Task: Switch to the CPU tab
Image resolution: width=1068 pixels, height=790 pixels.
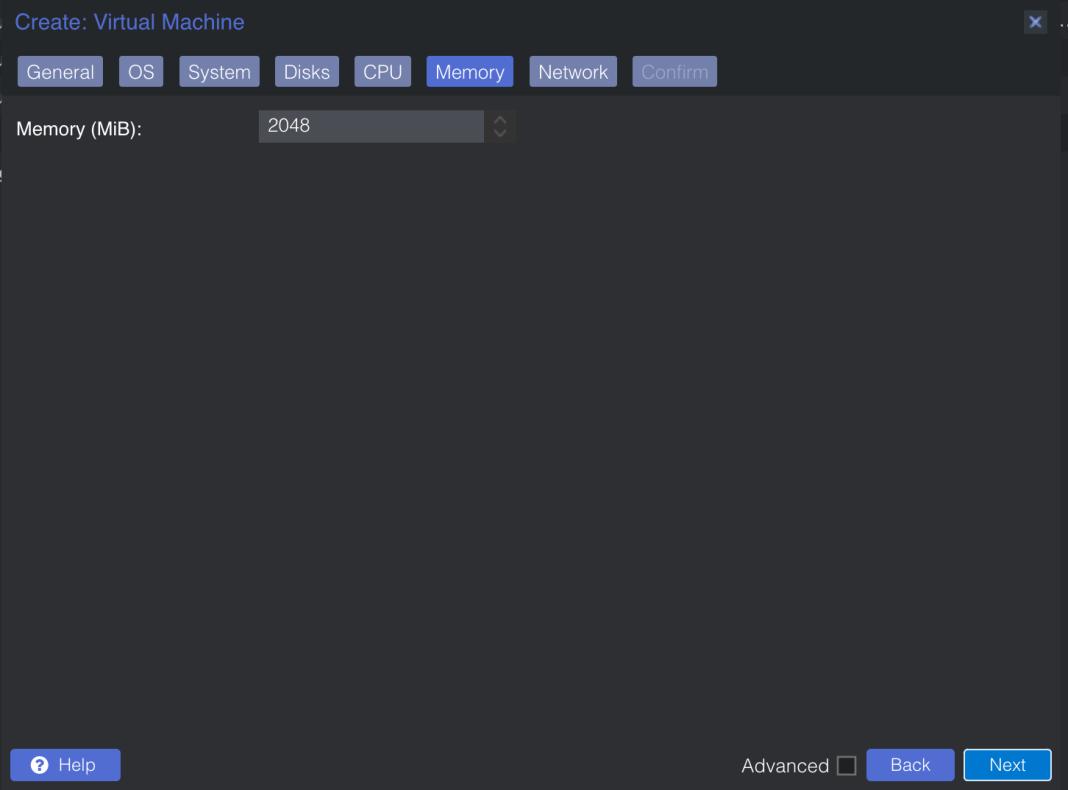Action: click(x=382, y=72)
